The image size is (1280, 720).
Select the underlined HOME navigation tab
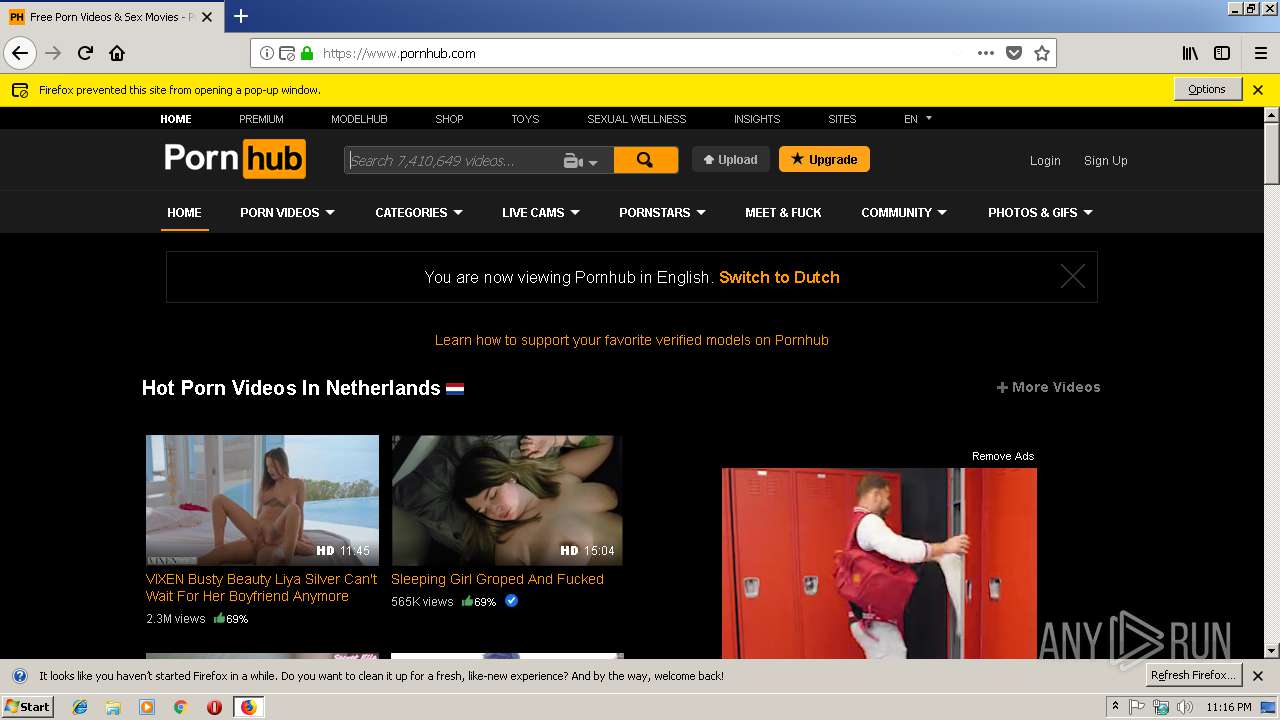tap(184, 212)
